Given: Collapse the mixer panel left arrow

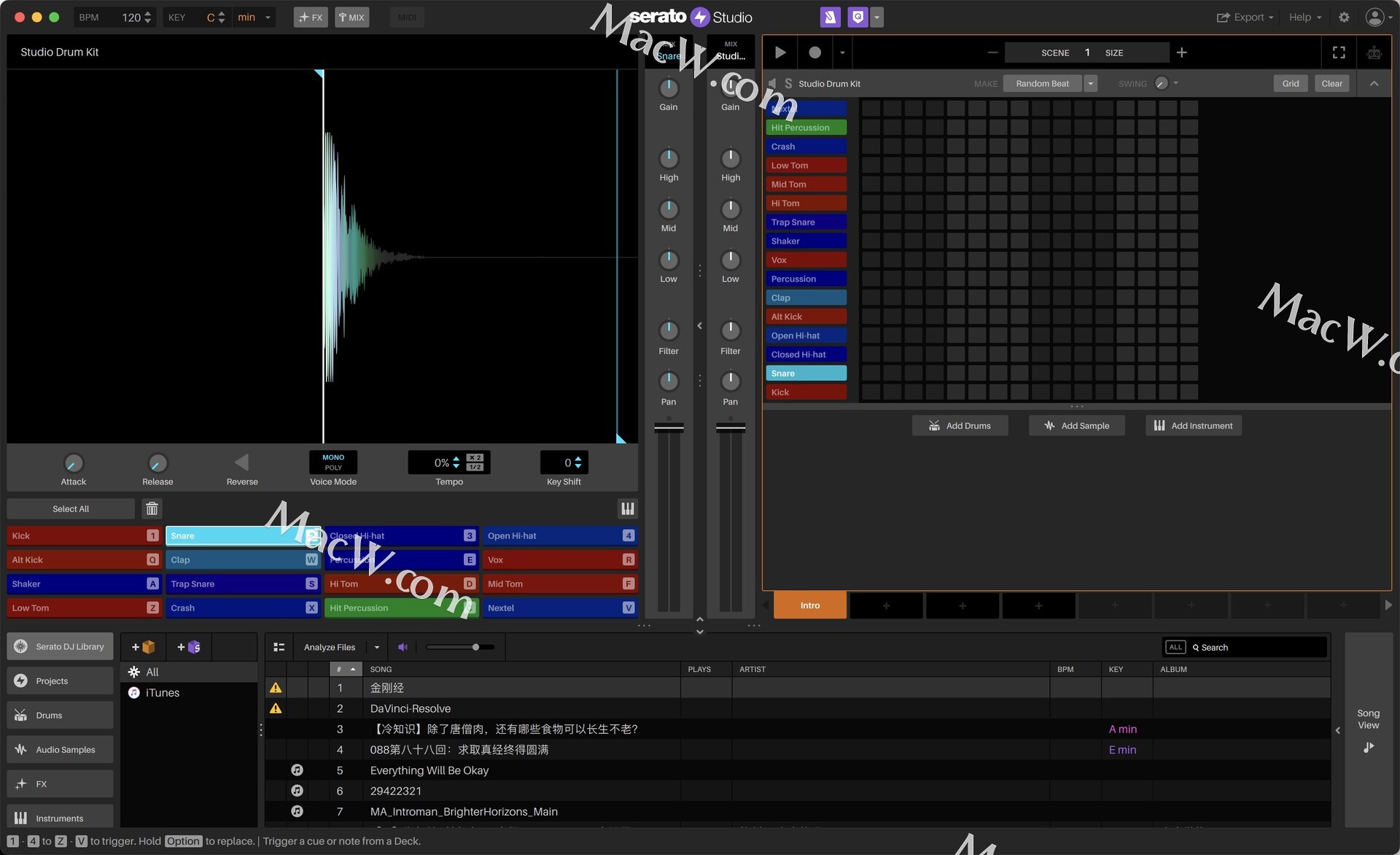Looking at the screenshot, I should [699, 325].
